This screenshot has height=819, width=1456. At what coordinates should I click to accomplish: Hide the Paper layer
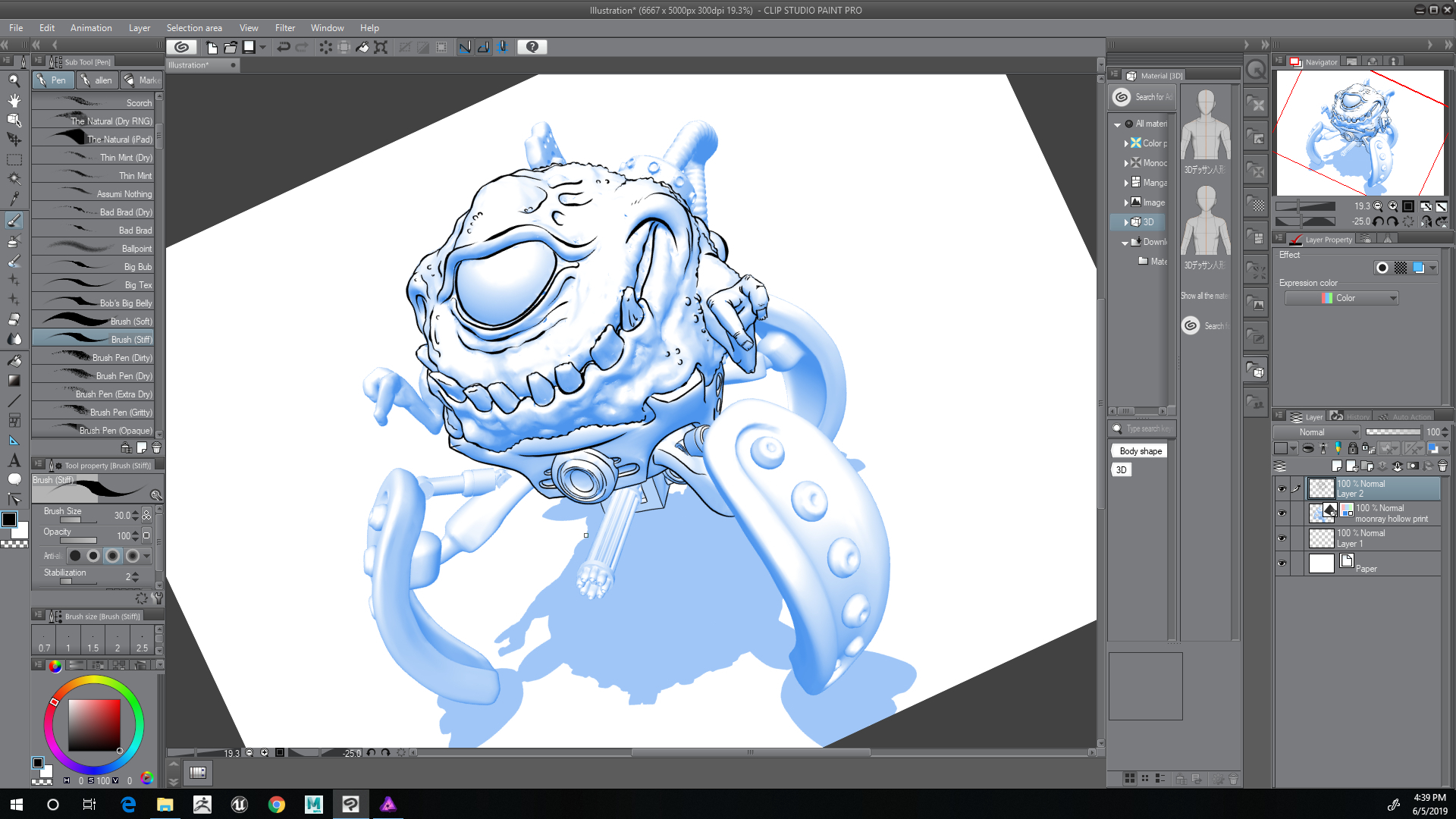1282,563
